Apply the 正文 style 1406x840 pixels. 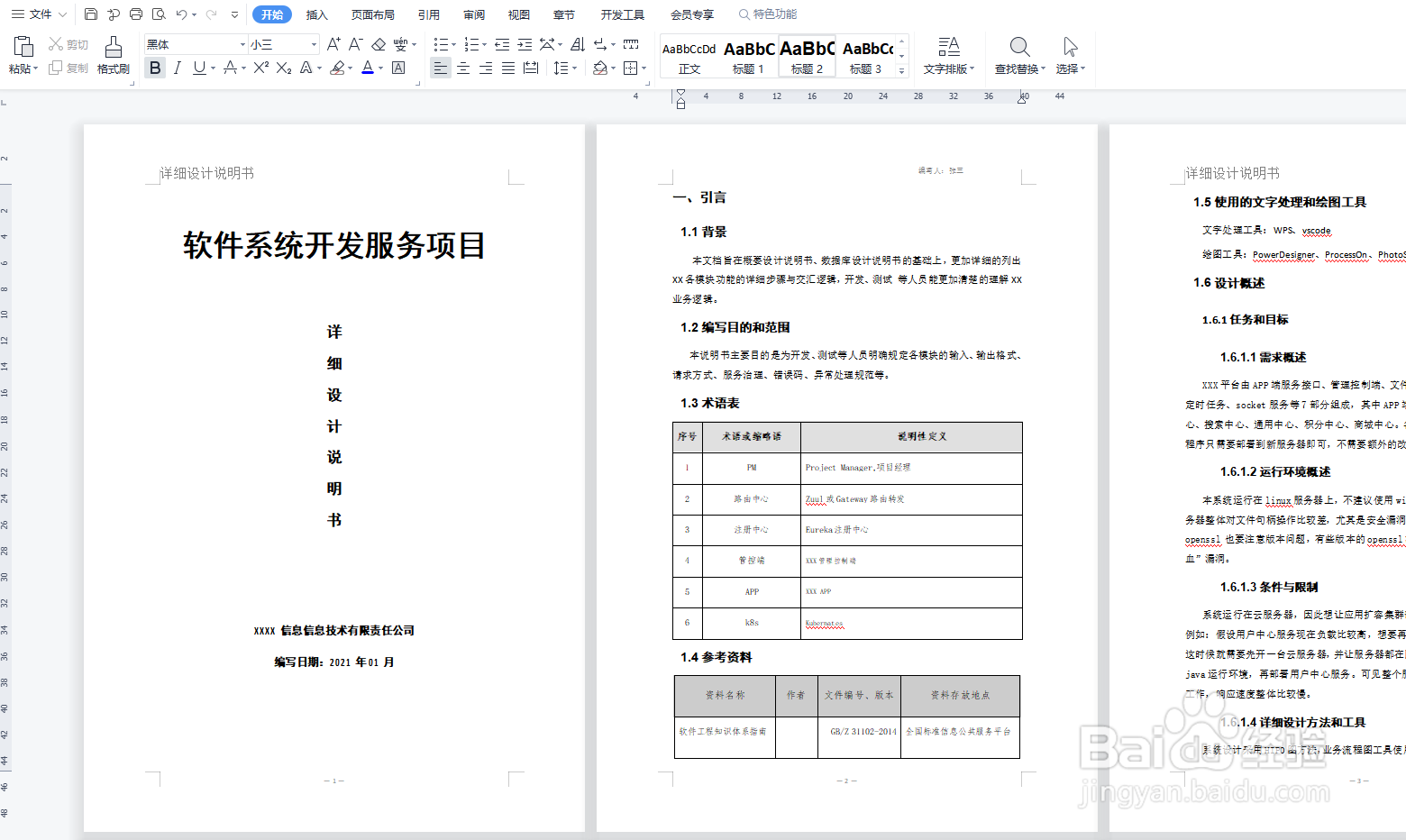(x=689, y=58)
